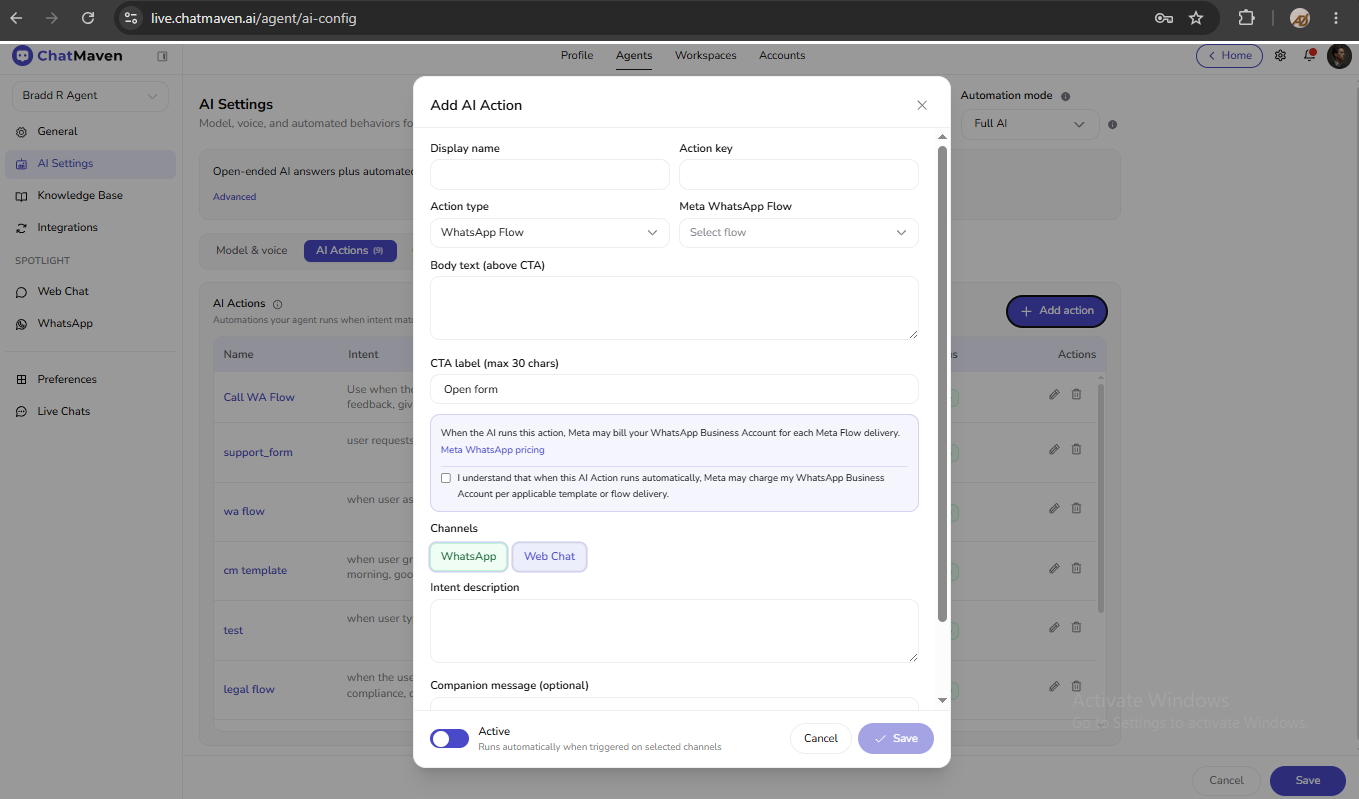Click Save in the dialog footer
The image size is (1359, 799).
tap(896, 738)
